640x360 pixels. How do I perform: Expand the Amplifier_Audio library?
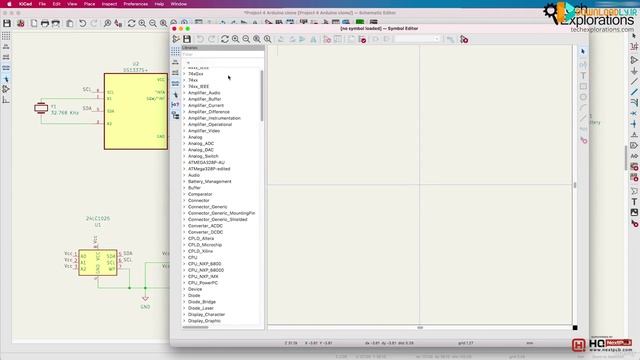(x=184, y=93)
